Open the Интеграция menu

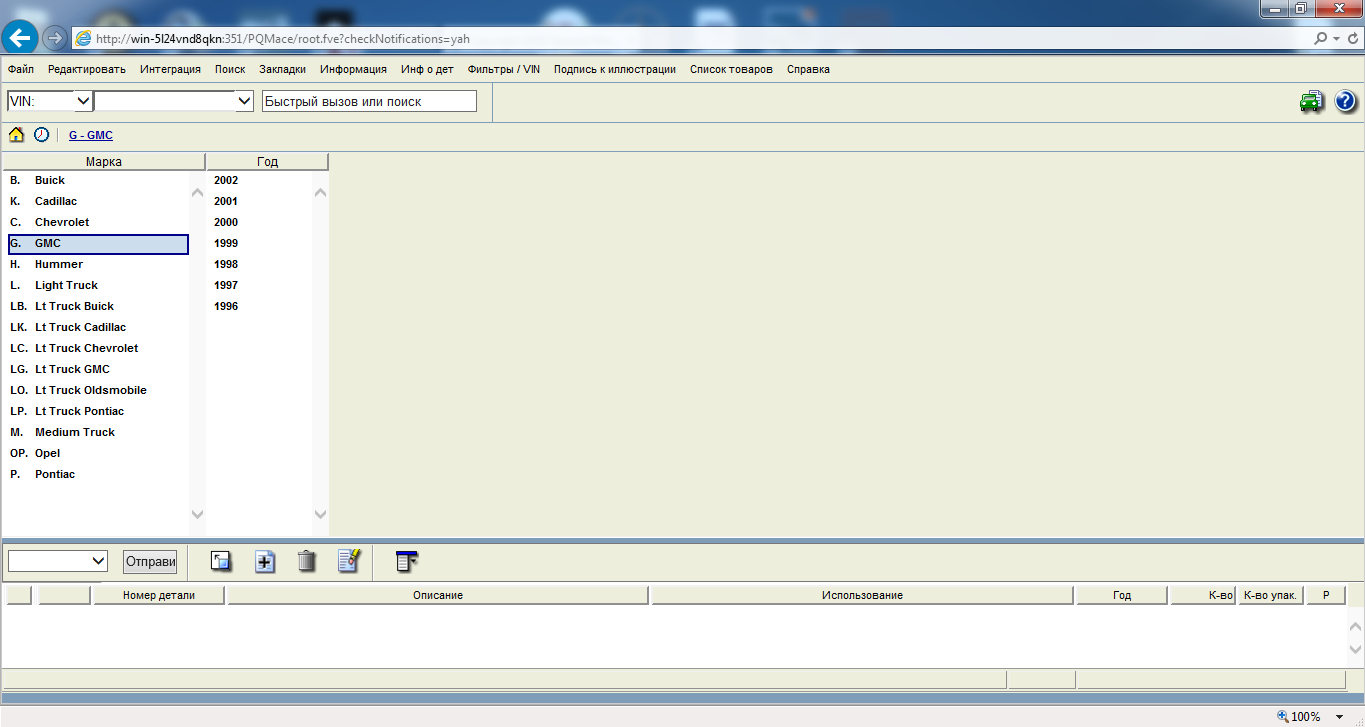170,69
